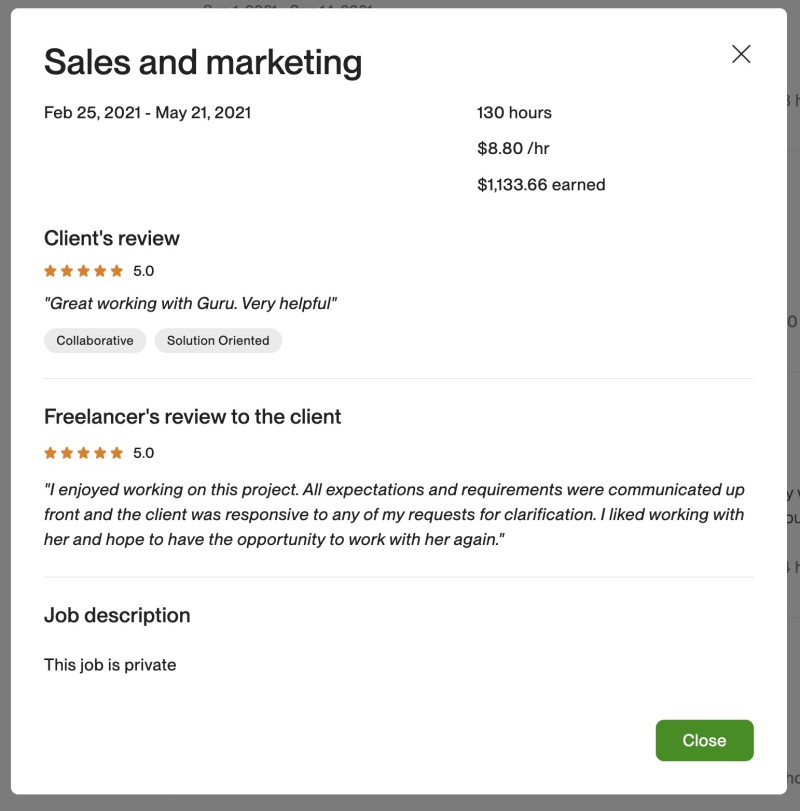
Task: Click the $8.80 /hr rate
Action: (513, 149)
